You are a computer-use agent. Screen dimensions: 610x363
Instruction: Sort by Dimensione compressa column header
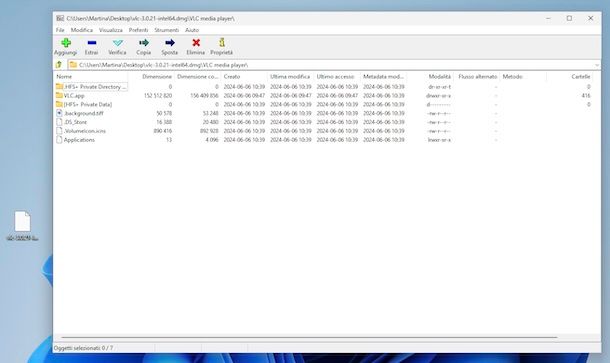click(198, 77)
